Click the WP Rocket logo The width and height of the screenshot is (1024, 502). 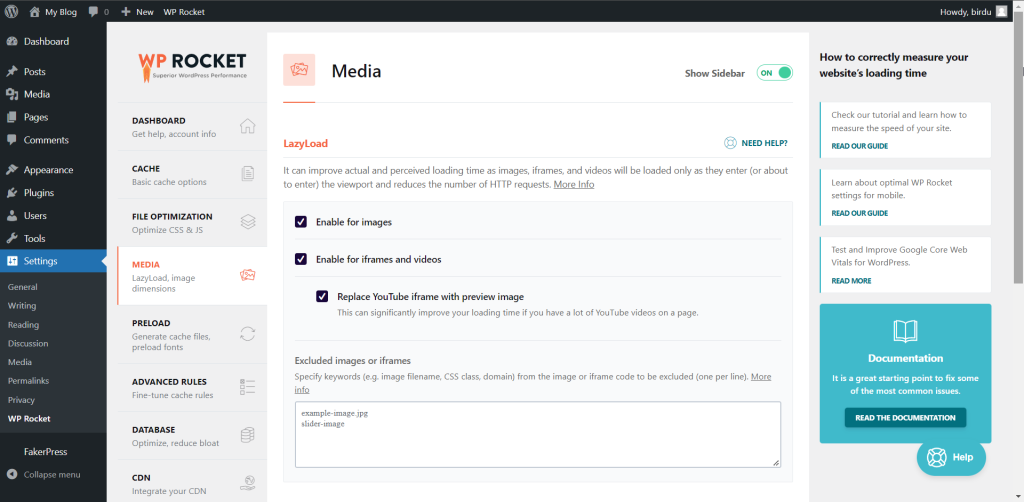[x=192, y=66]
